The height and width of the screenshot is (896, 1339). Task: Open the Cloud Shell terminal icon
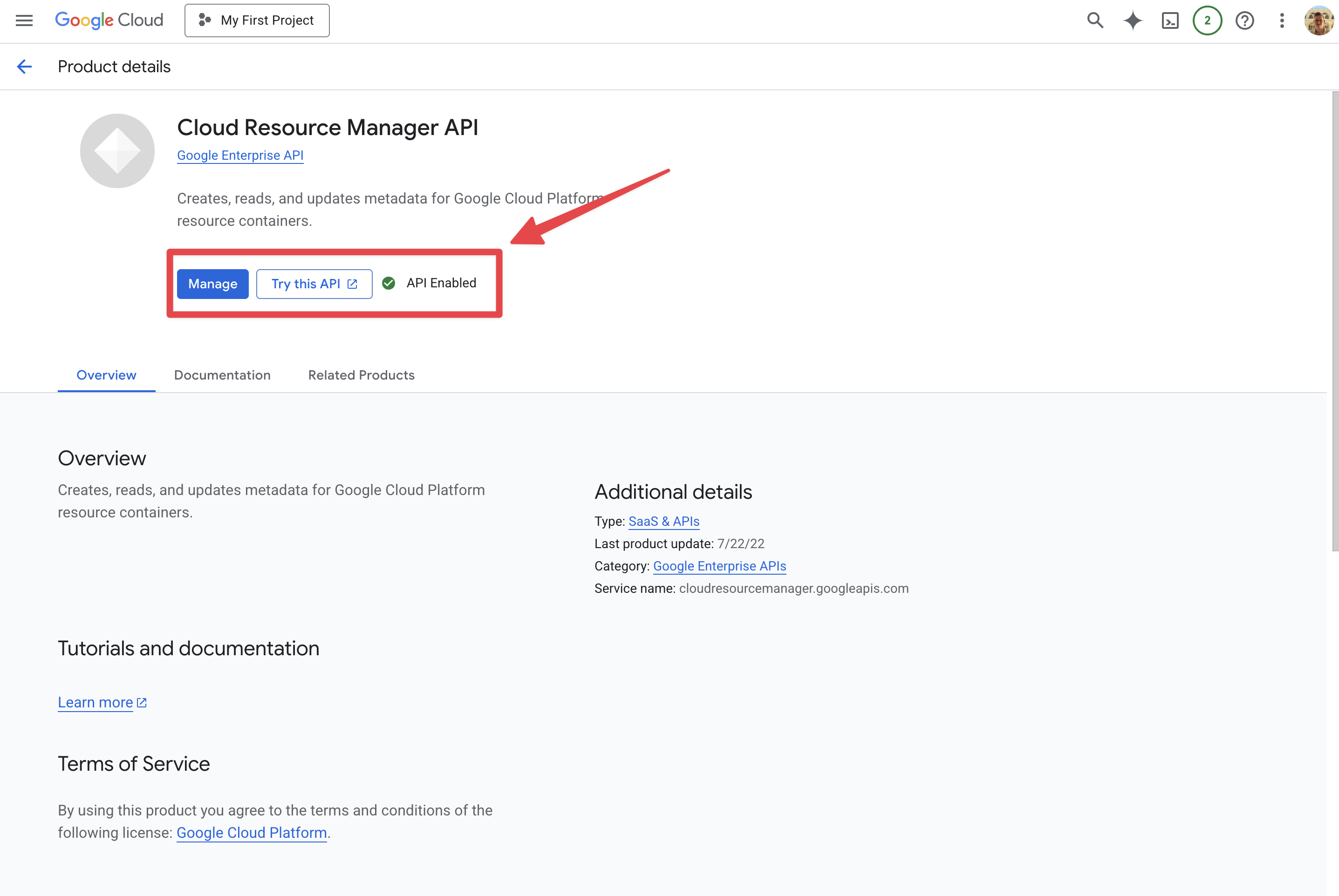[1170, 20]
